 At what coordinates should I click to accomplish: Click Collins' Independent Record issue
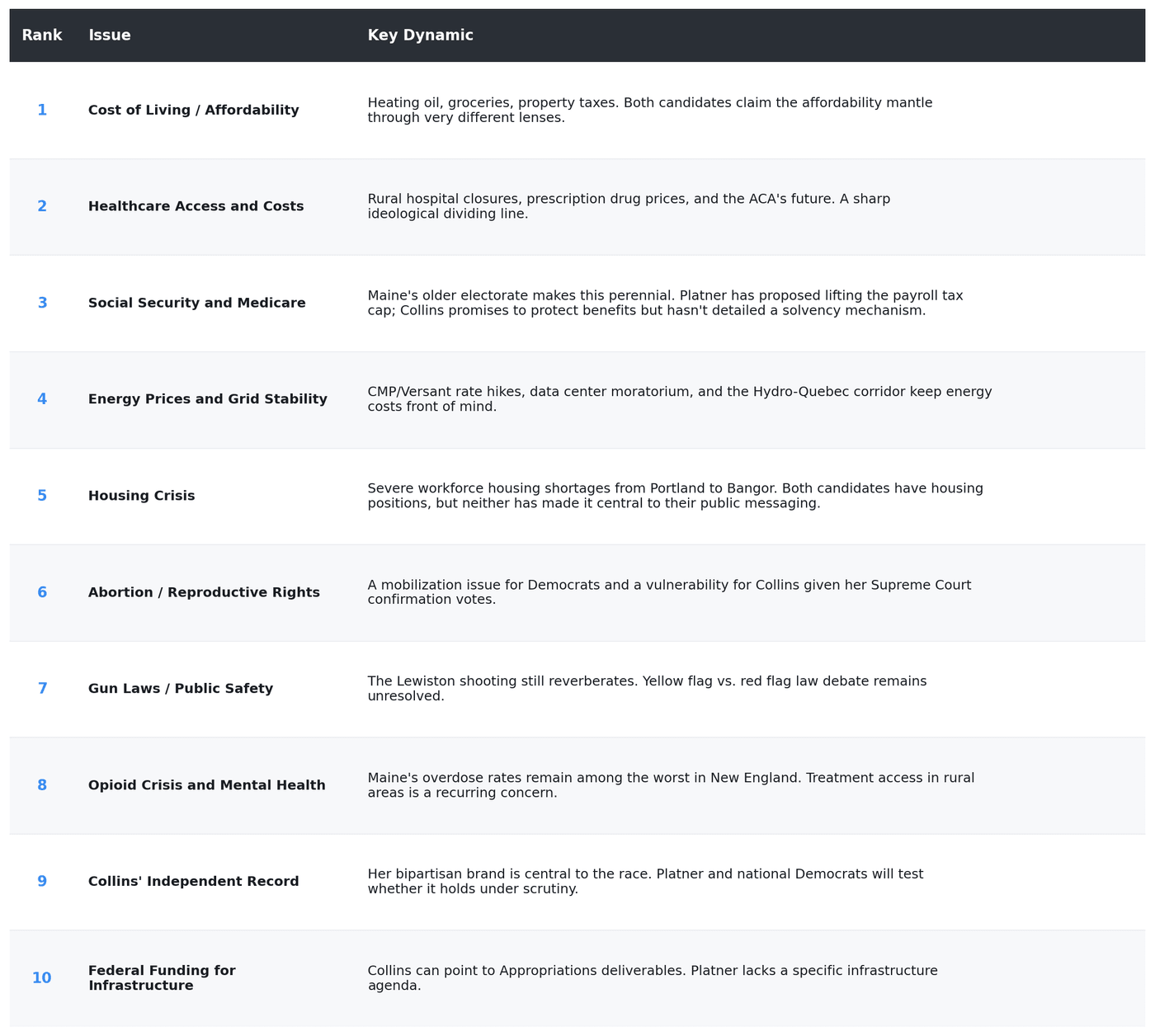coord(194,882)
